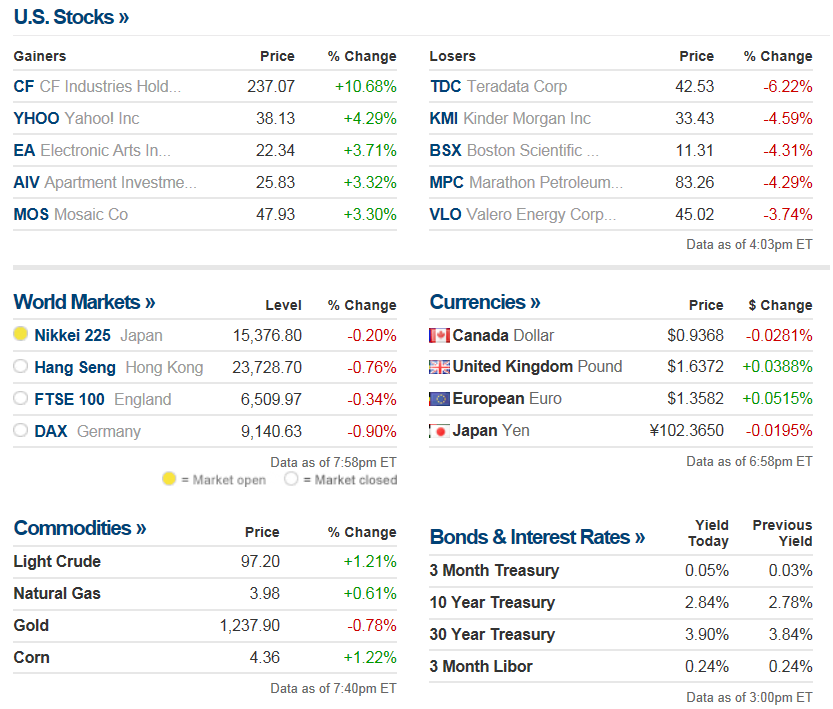Open the BSX ticker quote
Image resolution: width=833 pixels, height=709 pixels.
click(x=446, y=151)
